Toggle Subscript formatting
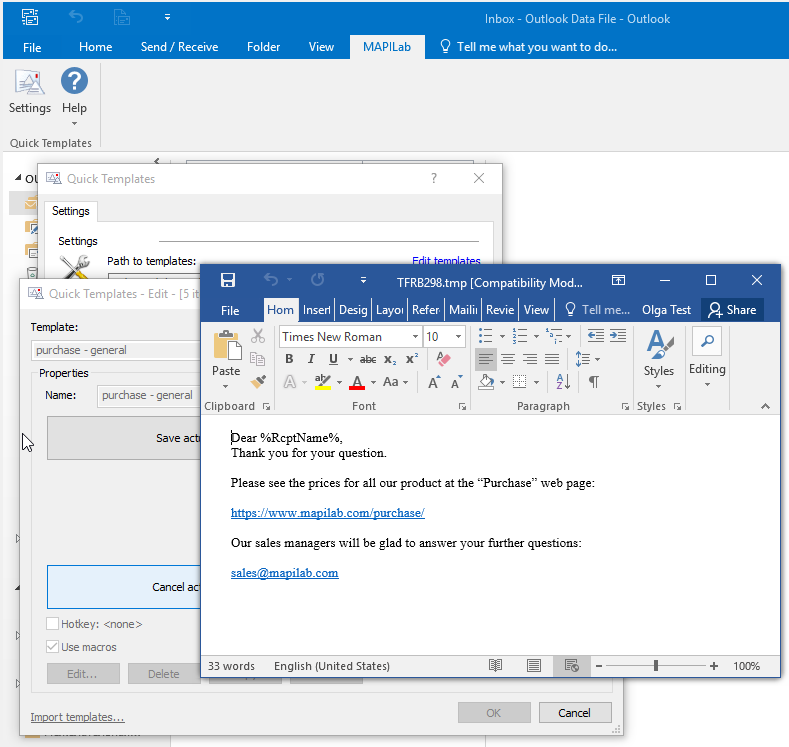The width and height of the screenshot is (789, 747). click(390, 359)
